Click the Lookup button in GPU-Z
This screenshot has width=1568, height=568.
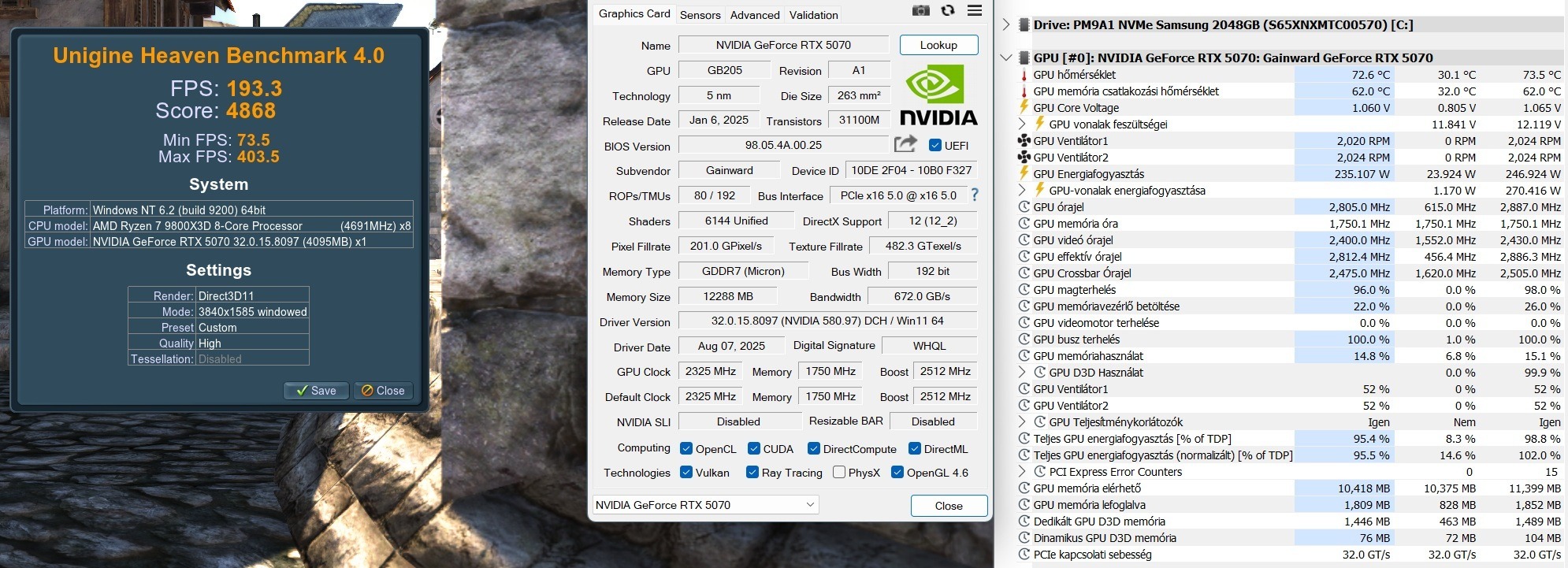[x=938, y=45]
